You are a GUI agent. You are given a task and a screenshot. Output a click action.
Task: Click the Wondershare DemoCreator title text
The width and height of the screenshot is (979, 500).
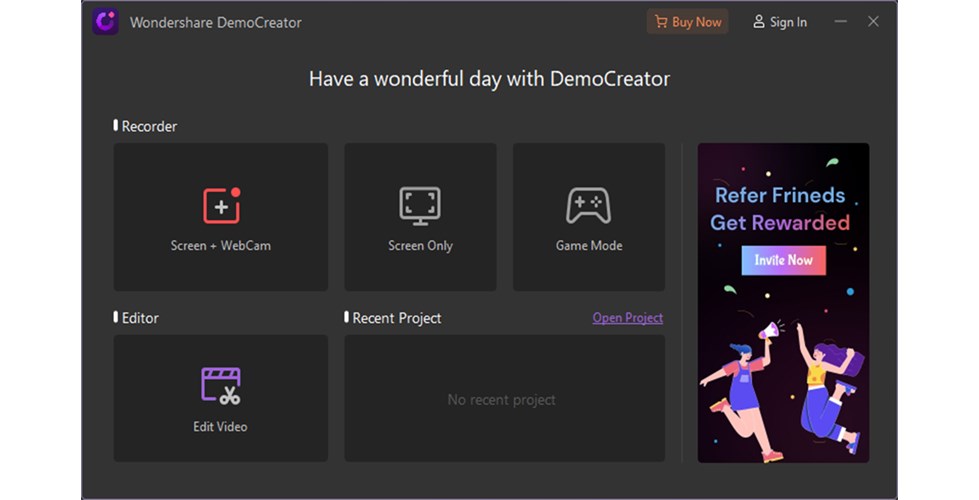(x=215, y=22)
